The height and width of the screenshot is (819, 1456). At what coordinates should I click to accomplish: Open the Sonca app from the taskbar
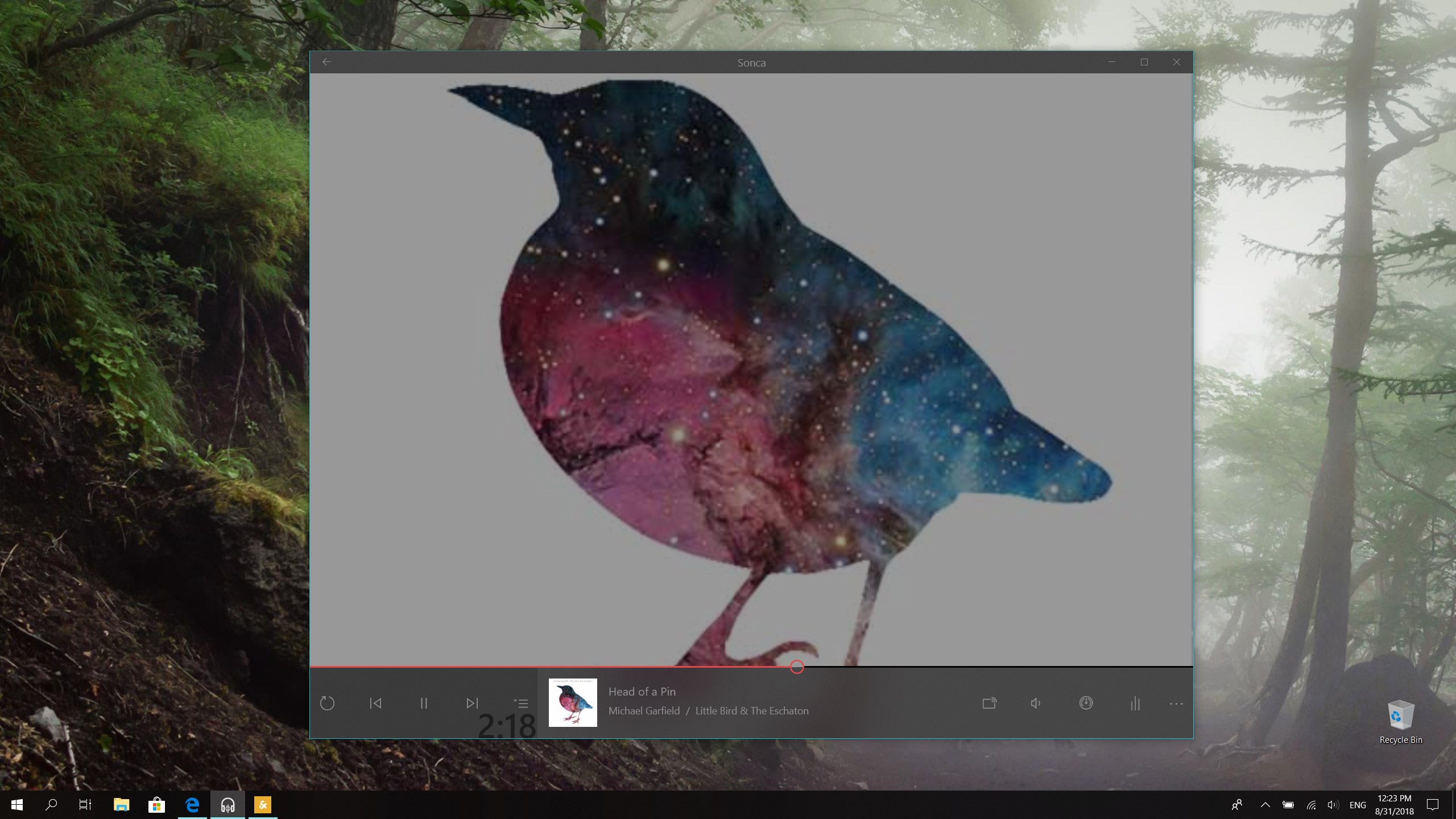228,804
